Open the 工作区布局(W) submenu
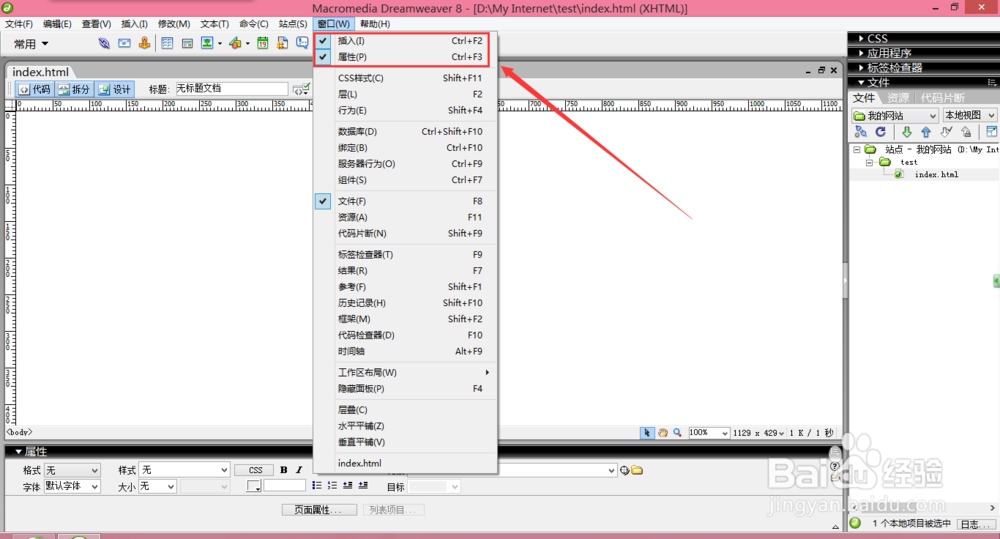This screenshot has height=539, width=1000. click(405, 373)
